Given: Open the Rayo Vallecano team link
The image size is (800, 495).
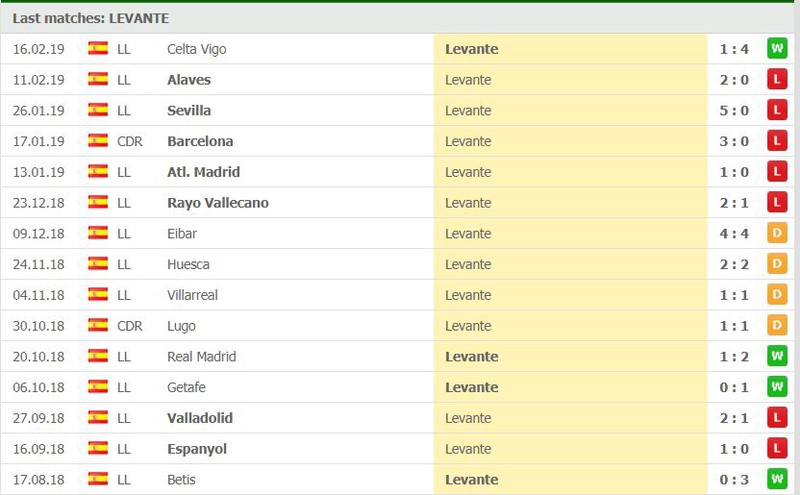Looking at the screenshot, I should (218, 203).
